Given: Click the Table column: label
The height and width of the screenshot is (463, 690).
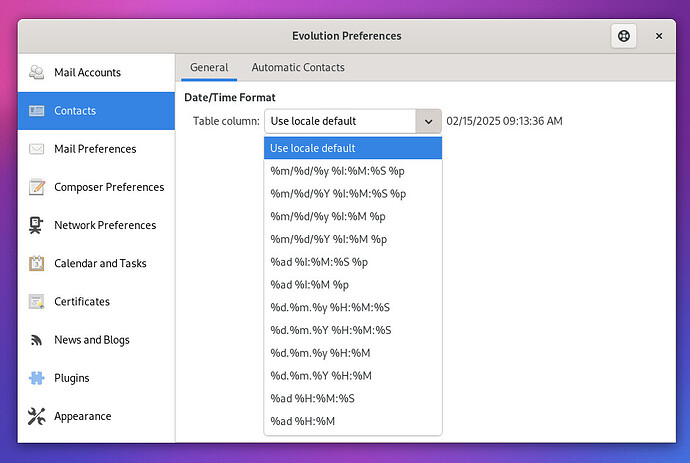Looking at the screenshot, I should coord(226,121).
